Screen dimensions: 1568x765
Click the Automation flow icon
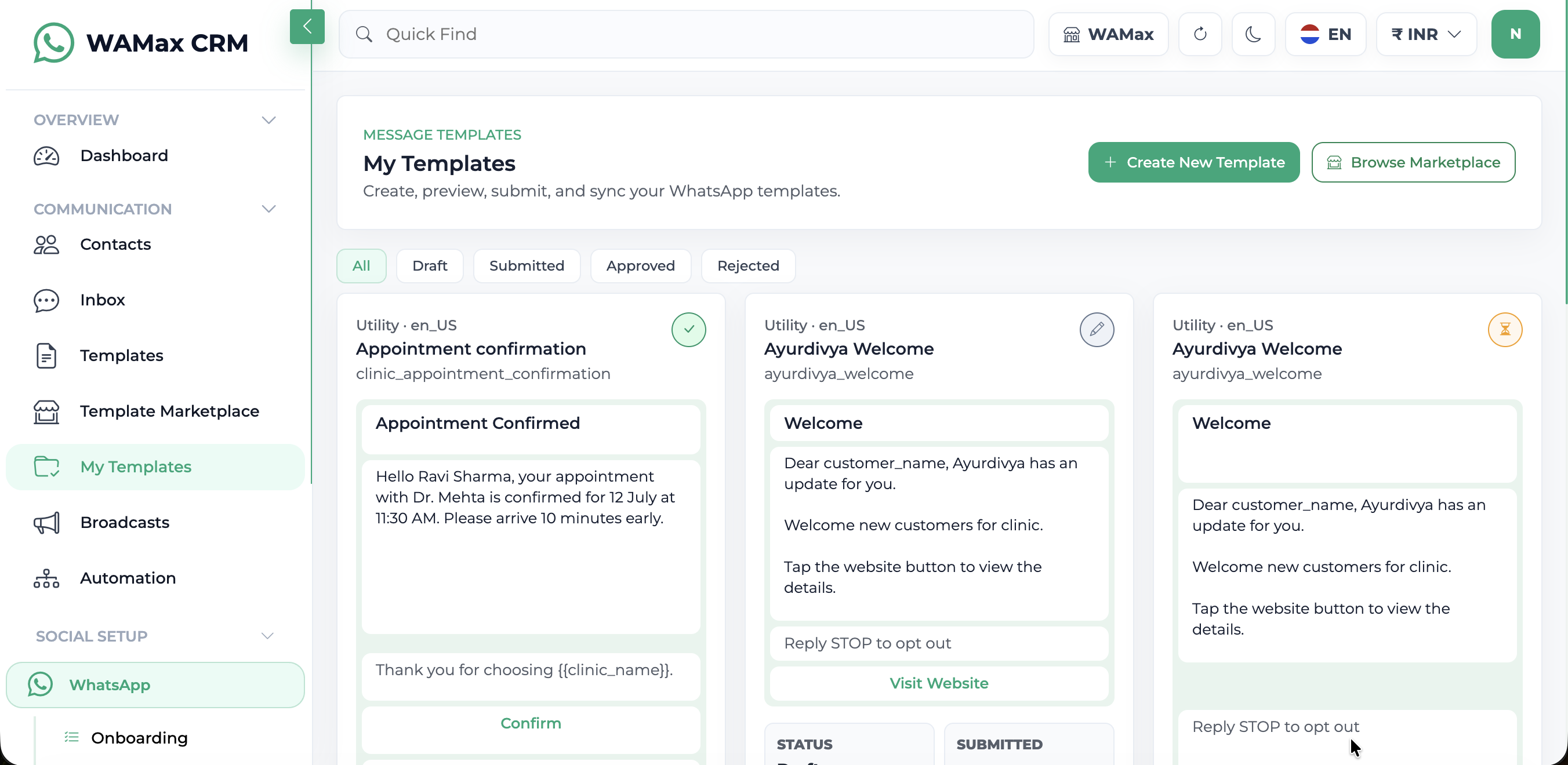point(46,578)
